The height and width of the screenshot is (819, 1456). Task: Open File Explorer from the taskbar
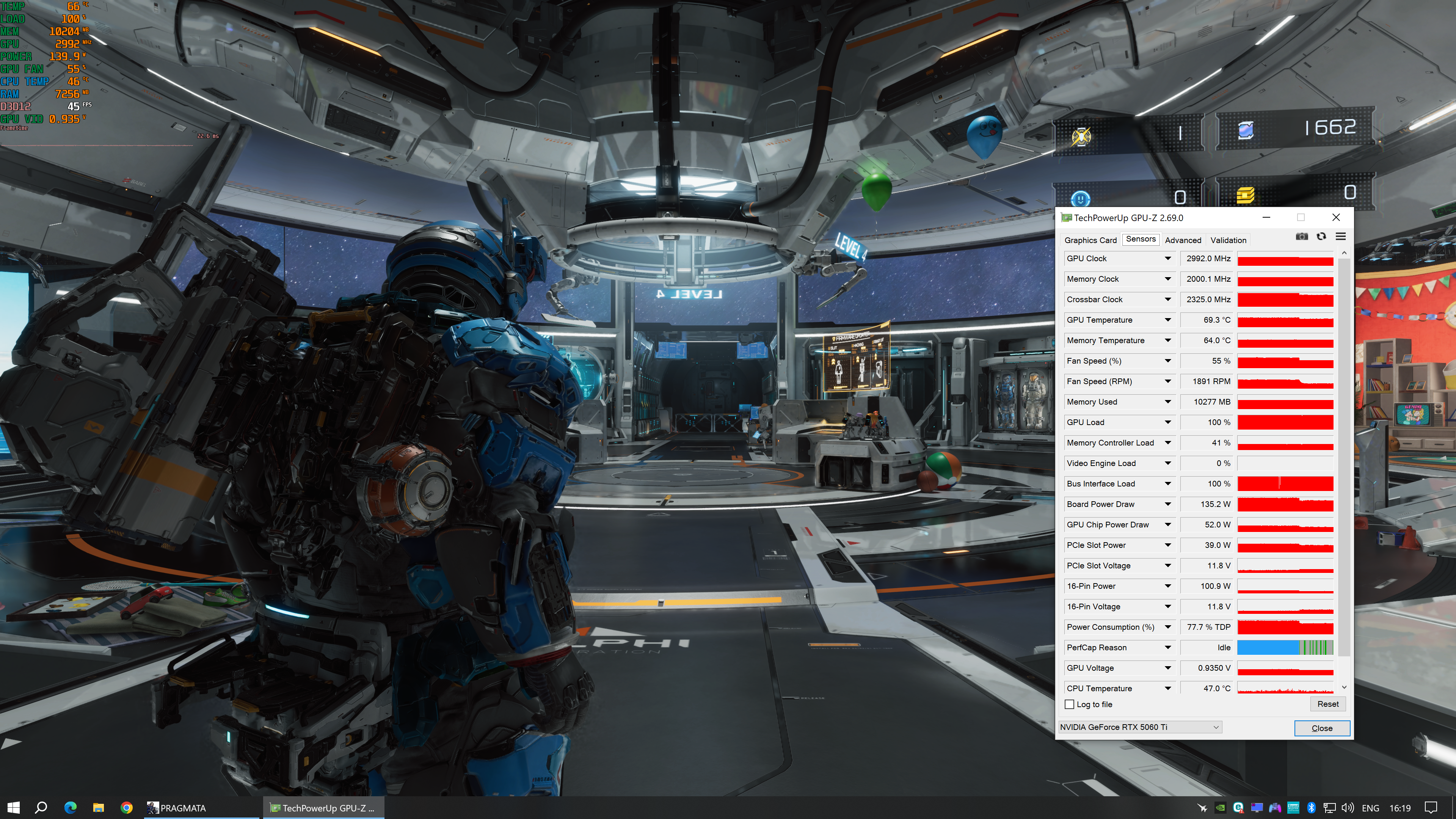click(x=98, y=808)
